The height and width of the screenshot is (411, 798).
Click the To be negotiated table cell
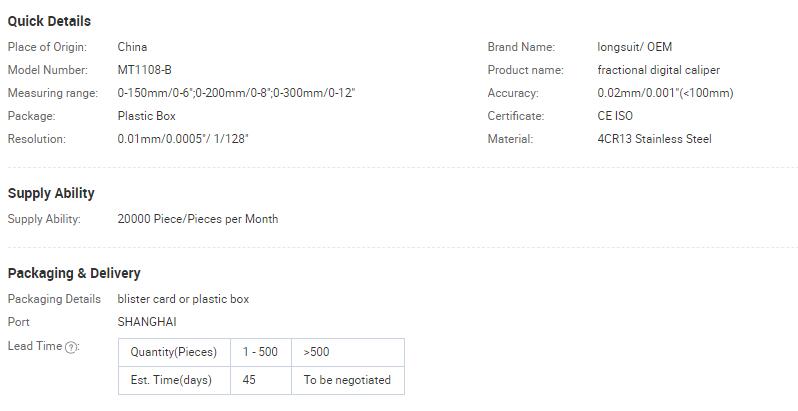348,380
